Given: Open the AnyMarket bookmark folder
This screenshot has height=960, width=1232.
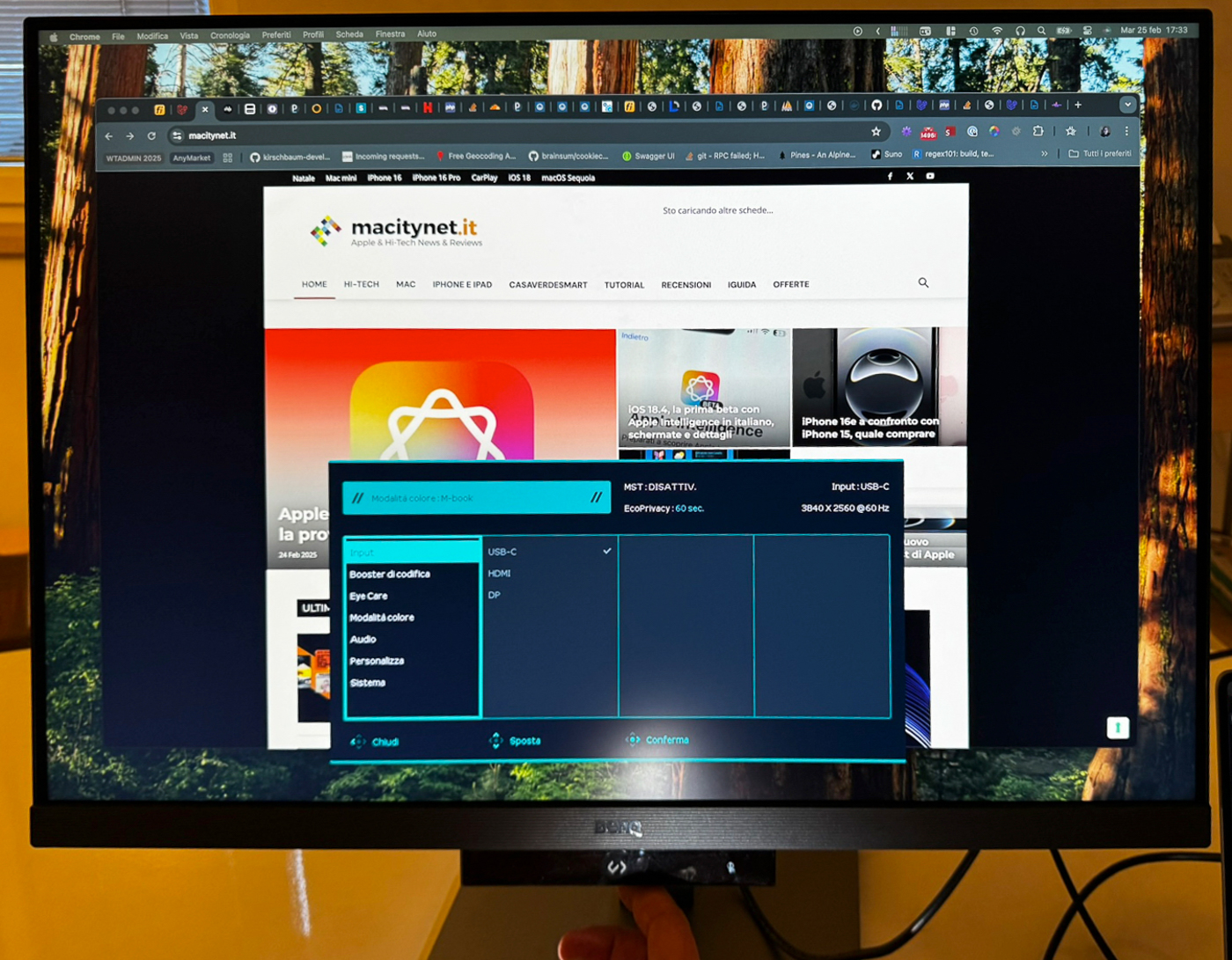Looking at the screenshot, I should click(192, 158).
